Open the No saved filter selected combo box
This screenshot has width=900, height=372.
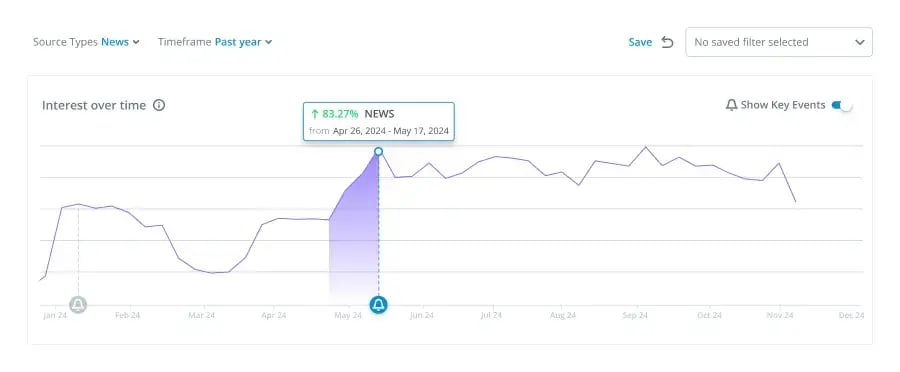tap(779, 42)
